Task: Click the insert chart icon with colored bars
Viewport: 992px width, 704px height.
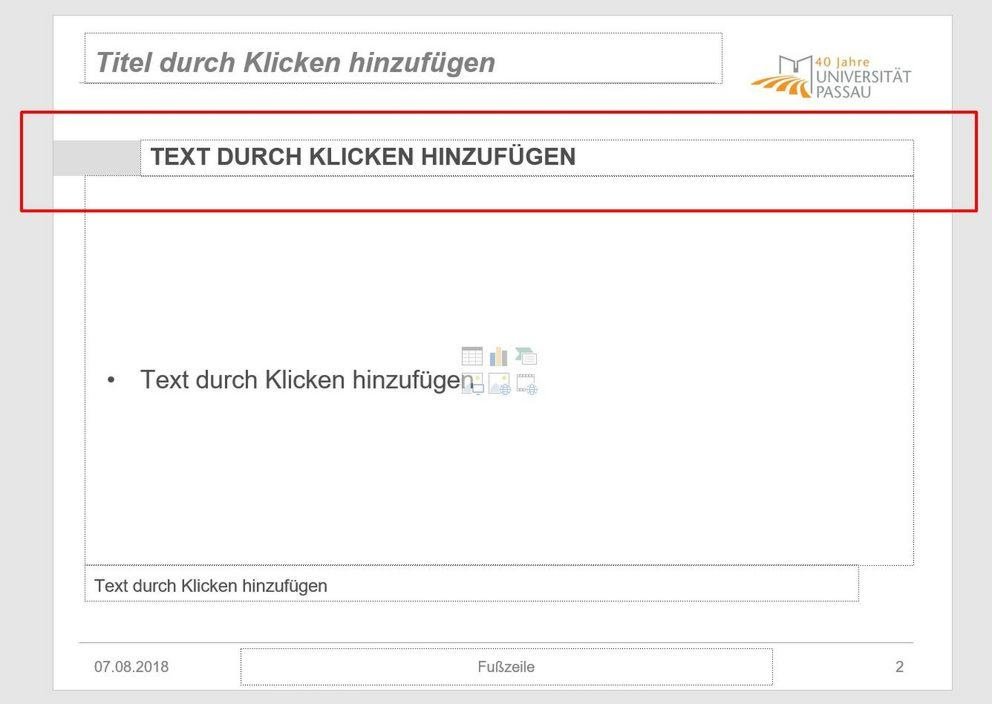Action: (499, 356)
